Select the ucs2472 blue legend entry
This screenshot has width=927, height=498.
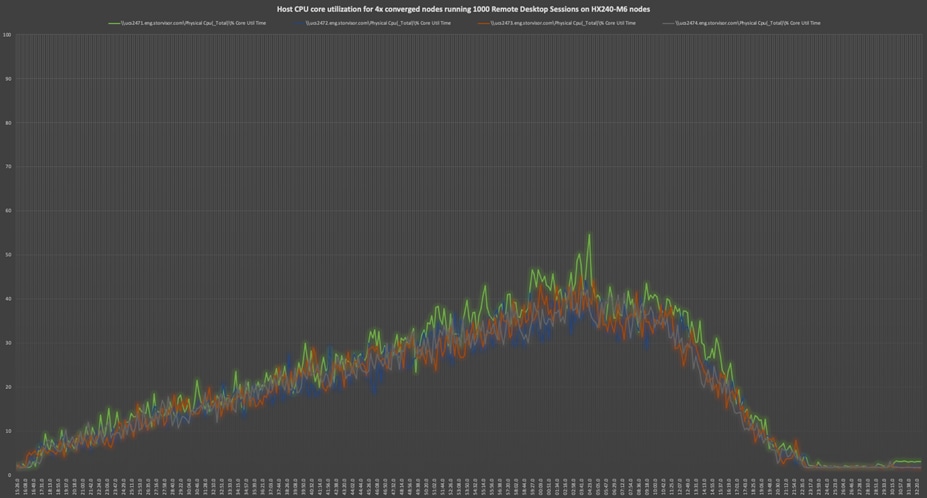coord(372,23)
